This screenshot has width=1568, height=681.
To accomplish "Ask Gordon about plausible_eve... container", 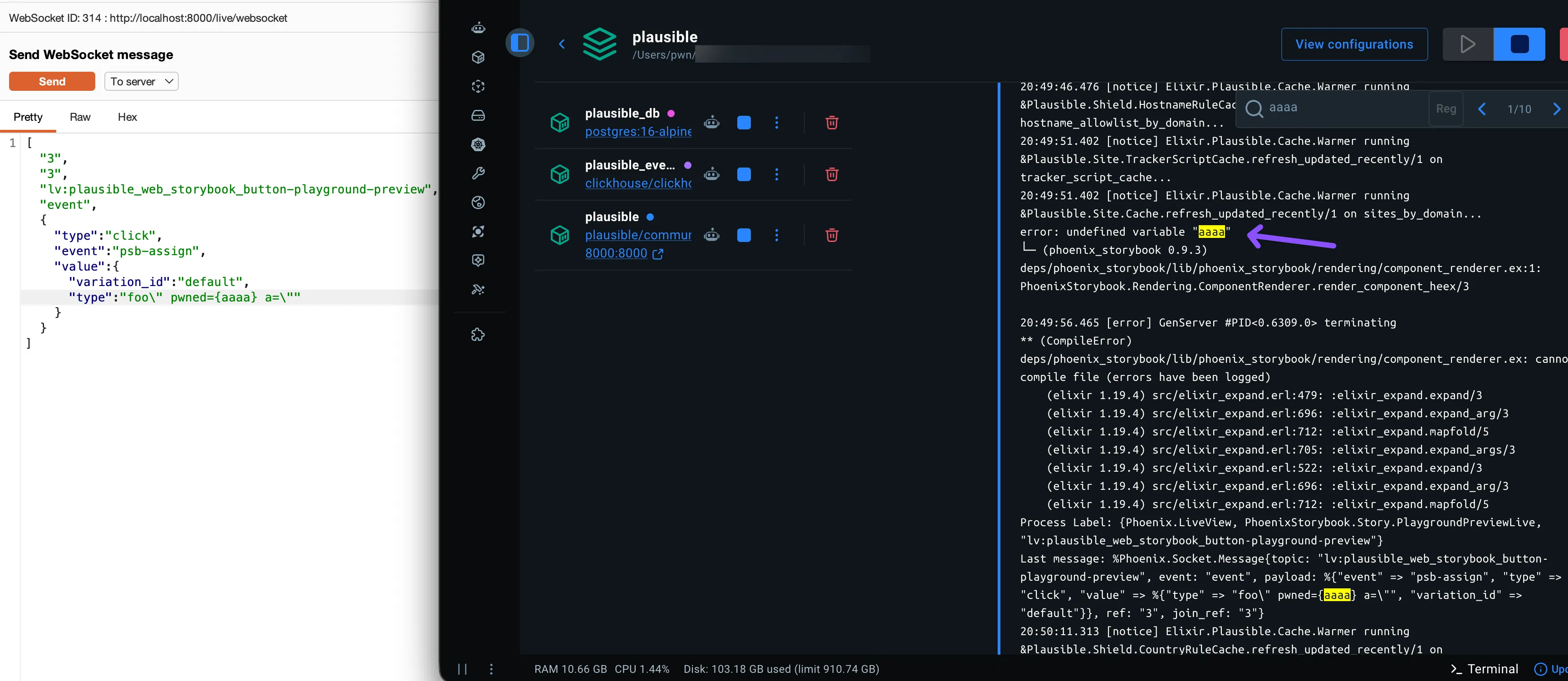I will pos(711,175).
